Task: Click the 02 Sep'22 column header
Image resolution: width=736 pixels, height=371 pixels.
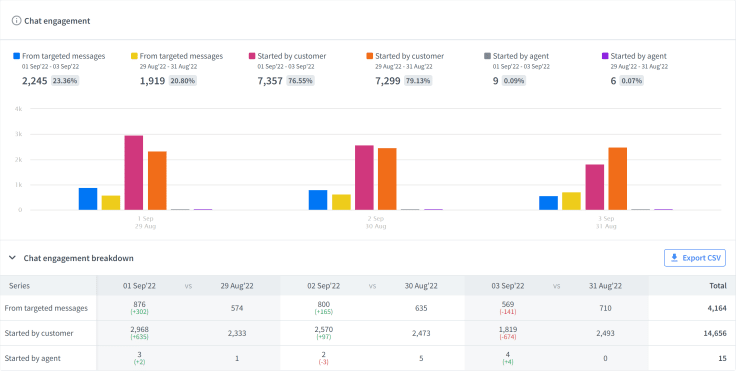Action: point(323,286)
